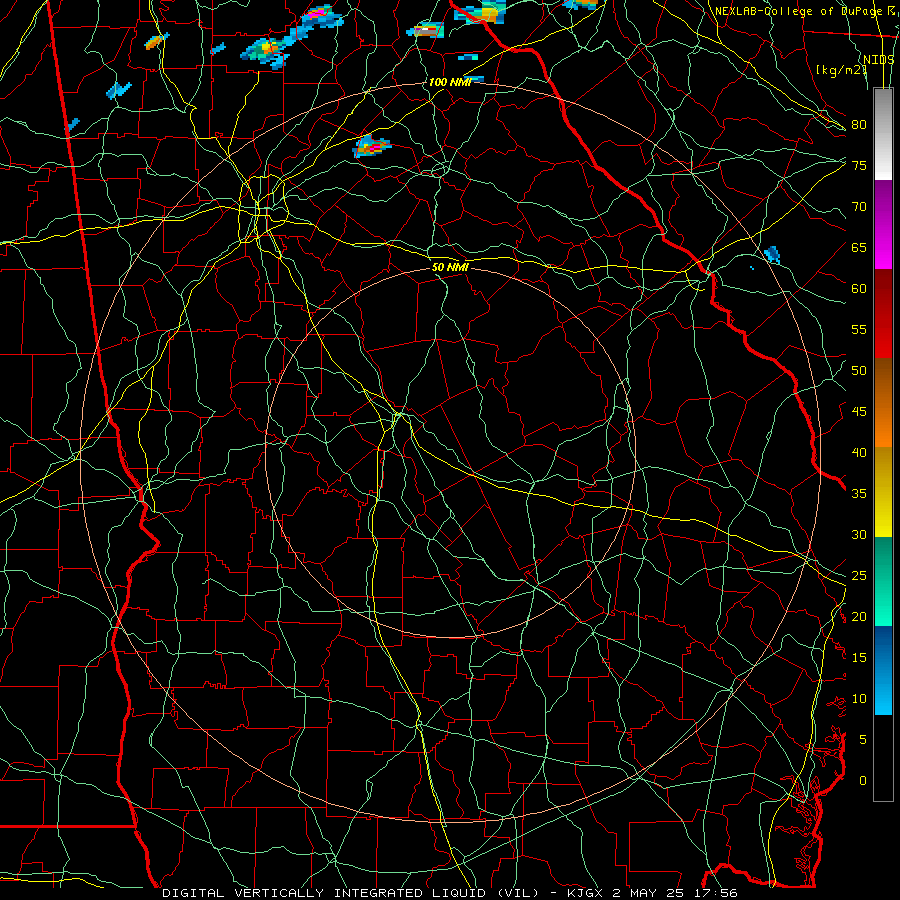This screenshot has height=900, width=900.
Task: Click the 50 NMI range ring label
Action: [450, 267]
